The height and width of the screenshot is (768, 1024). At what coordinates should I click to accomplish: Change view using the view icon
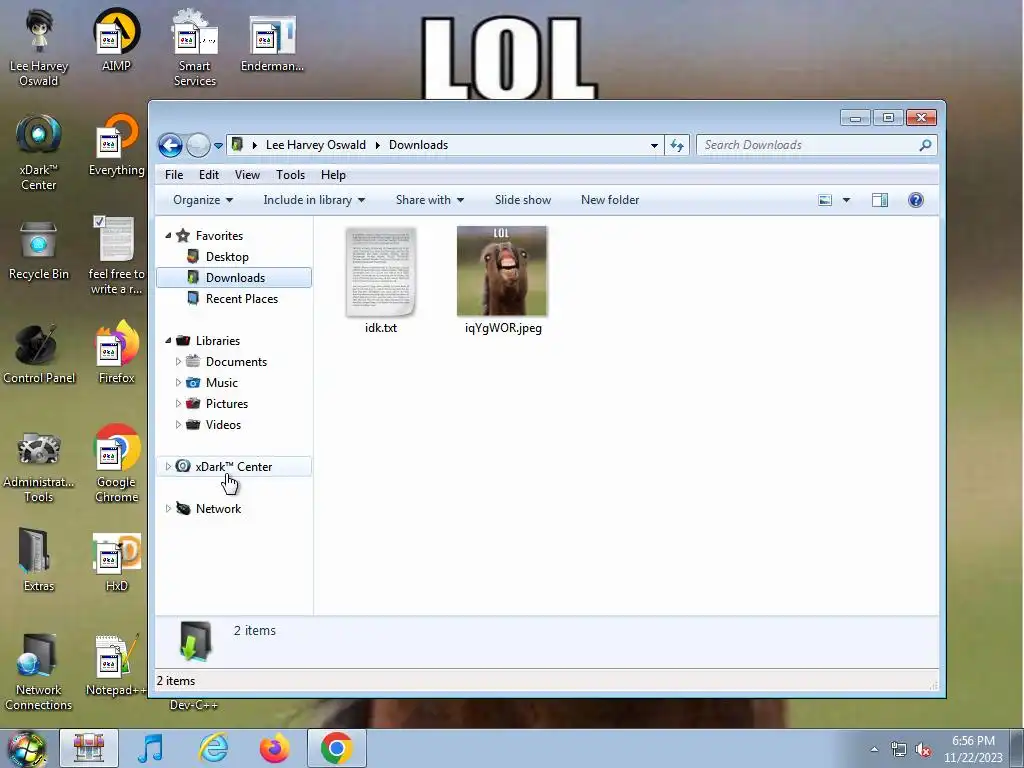825,200
